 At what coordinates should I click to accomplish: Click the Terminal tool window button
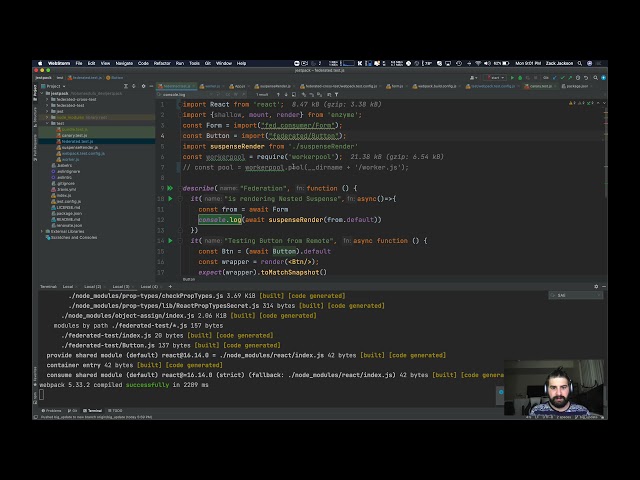pyautogui.click(x=93, y=411)
